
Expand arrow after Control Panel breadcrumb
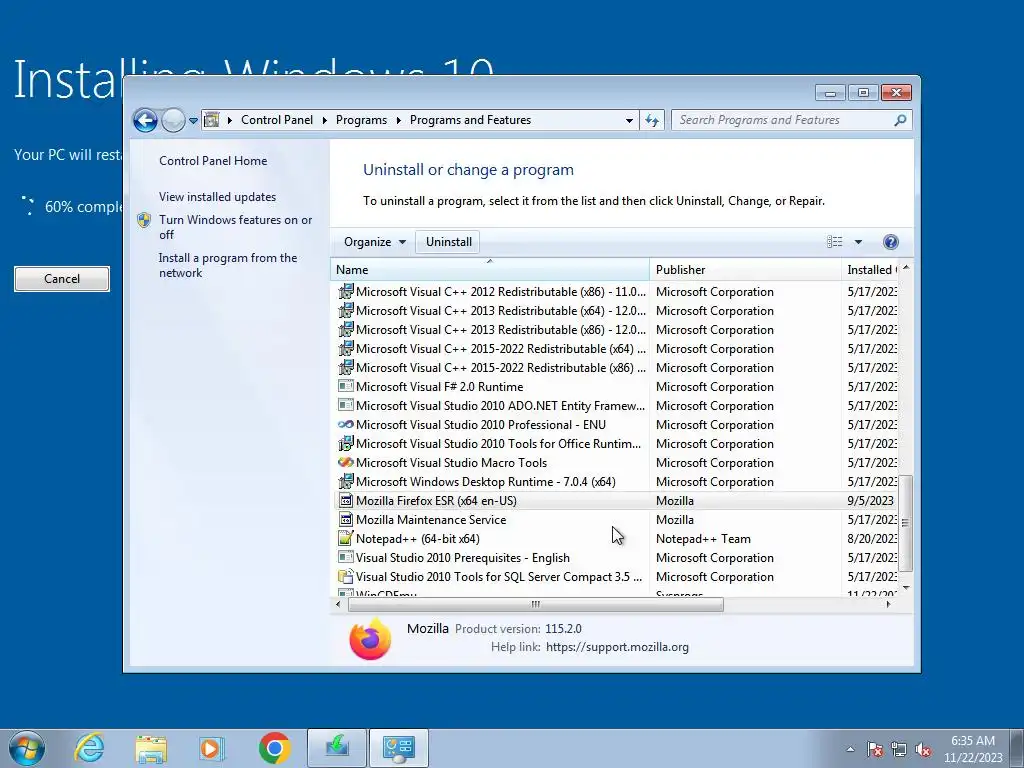[x=325, y=120]
